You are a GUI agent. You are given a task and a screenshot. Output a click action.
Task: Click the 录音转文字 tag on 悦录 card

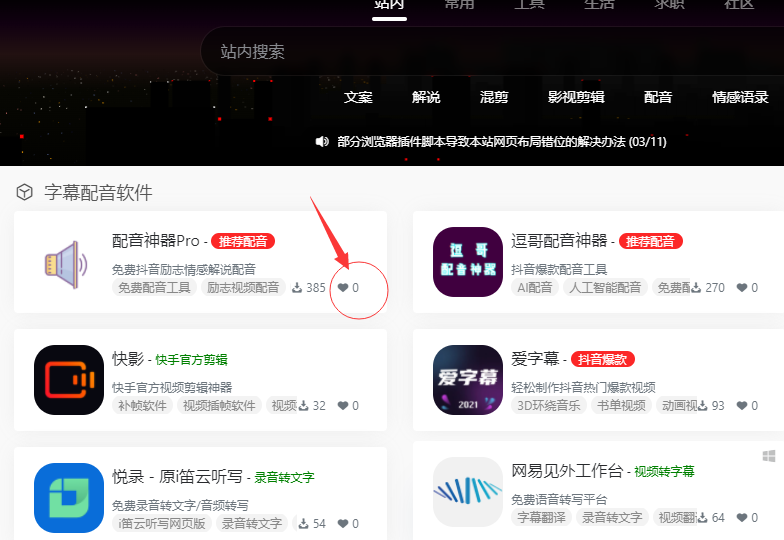pos(252,524)
